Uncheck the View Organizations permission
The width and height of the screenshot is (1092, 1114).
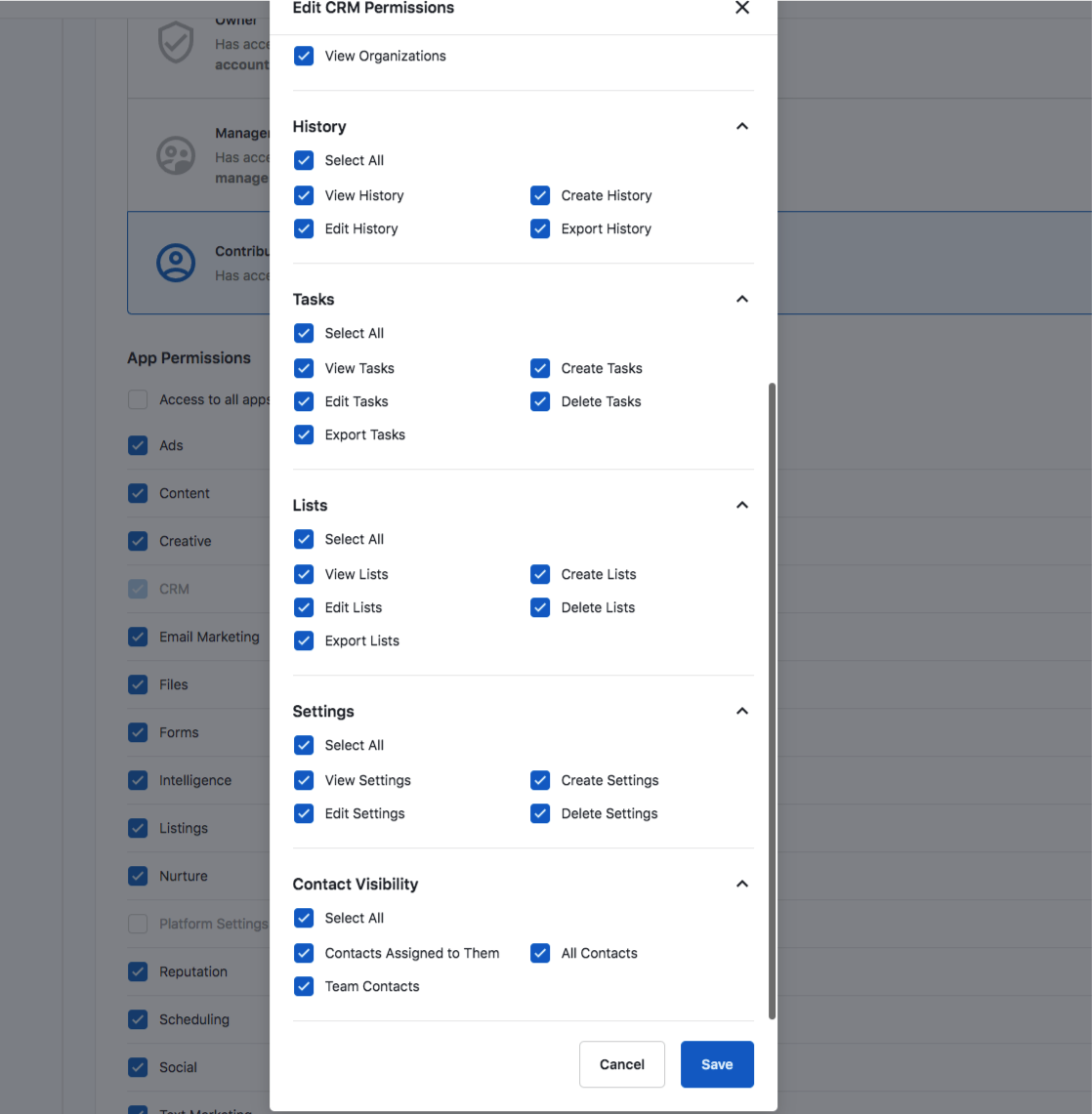[x=304, y=56]
